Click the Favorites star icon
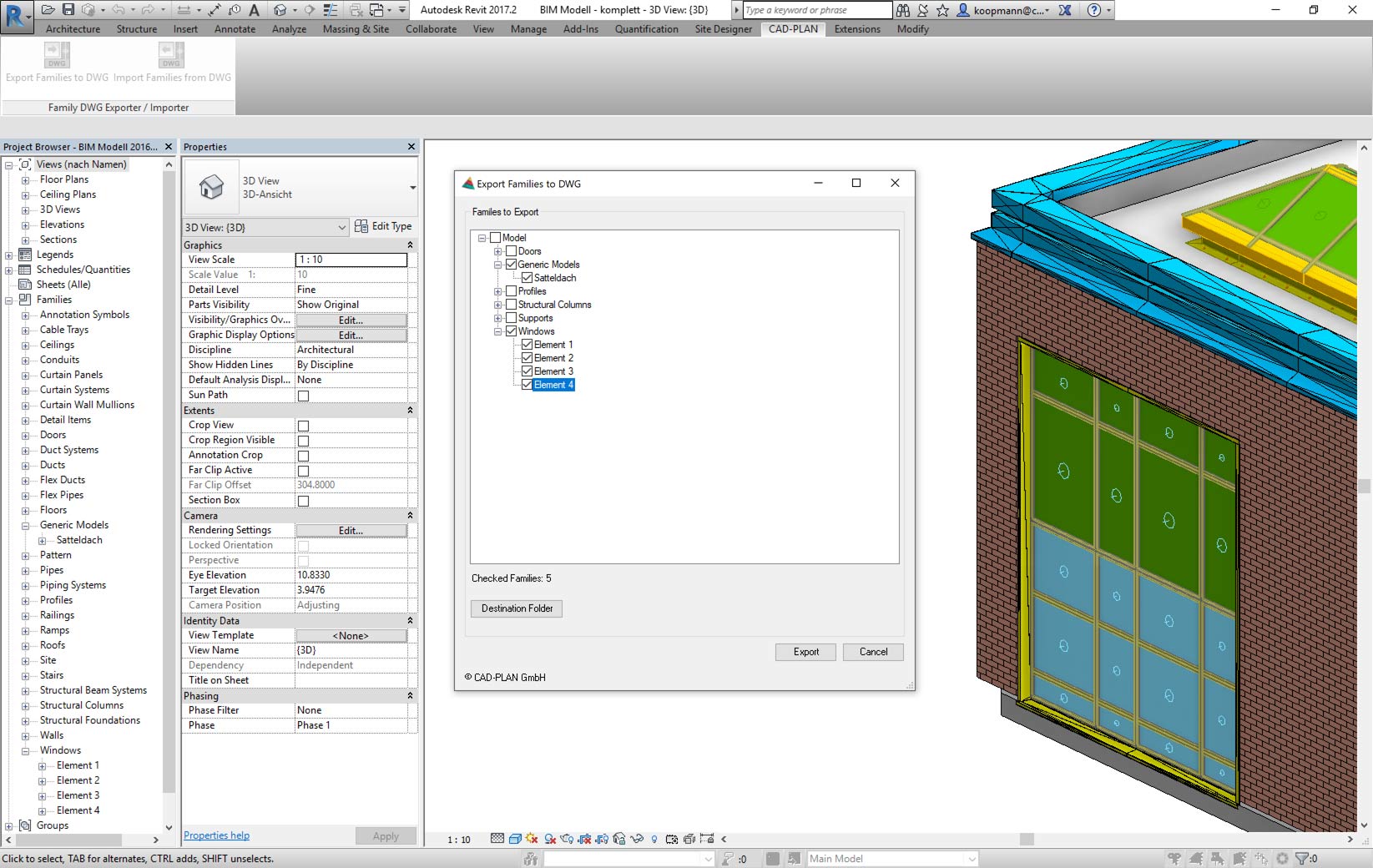The height and width of the screenshot is (868, 1373). (942, 10)
